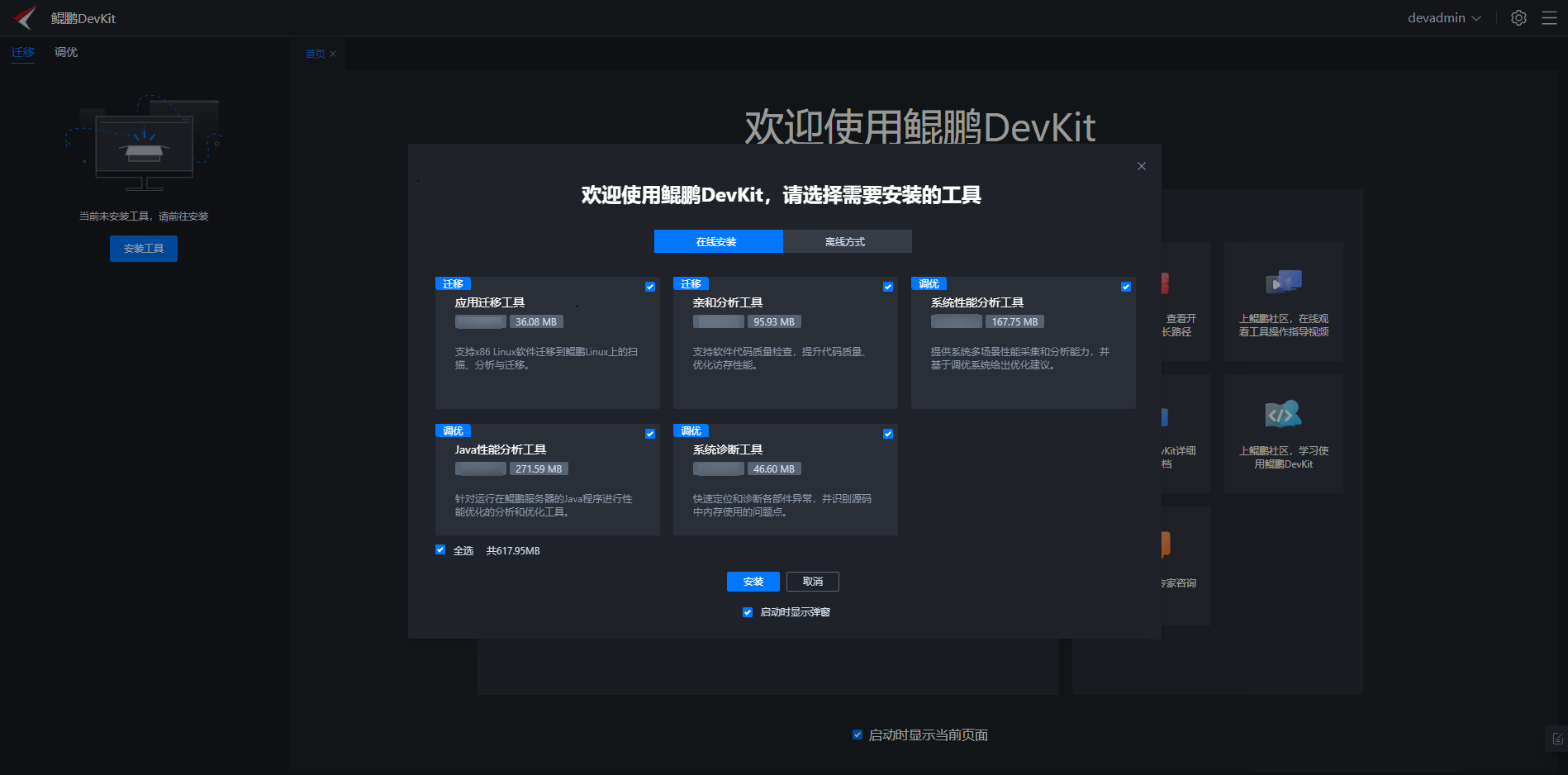
Task: Click the learn DevKit code icon
Action: coord(1283,414)
